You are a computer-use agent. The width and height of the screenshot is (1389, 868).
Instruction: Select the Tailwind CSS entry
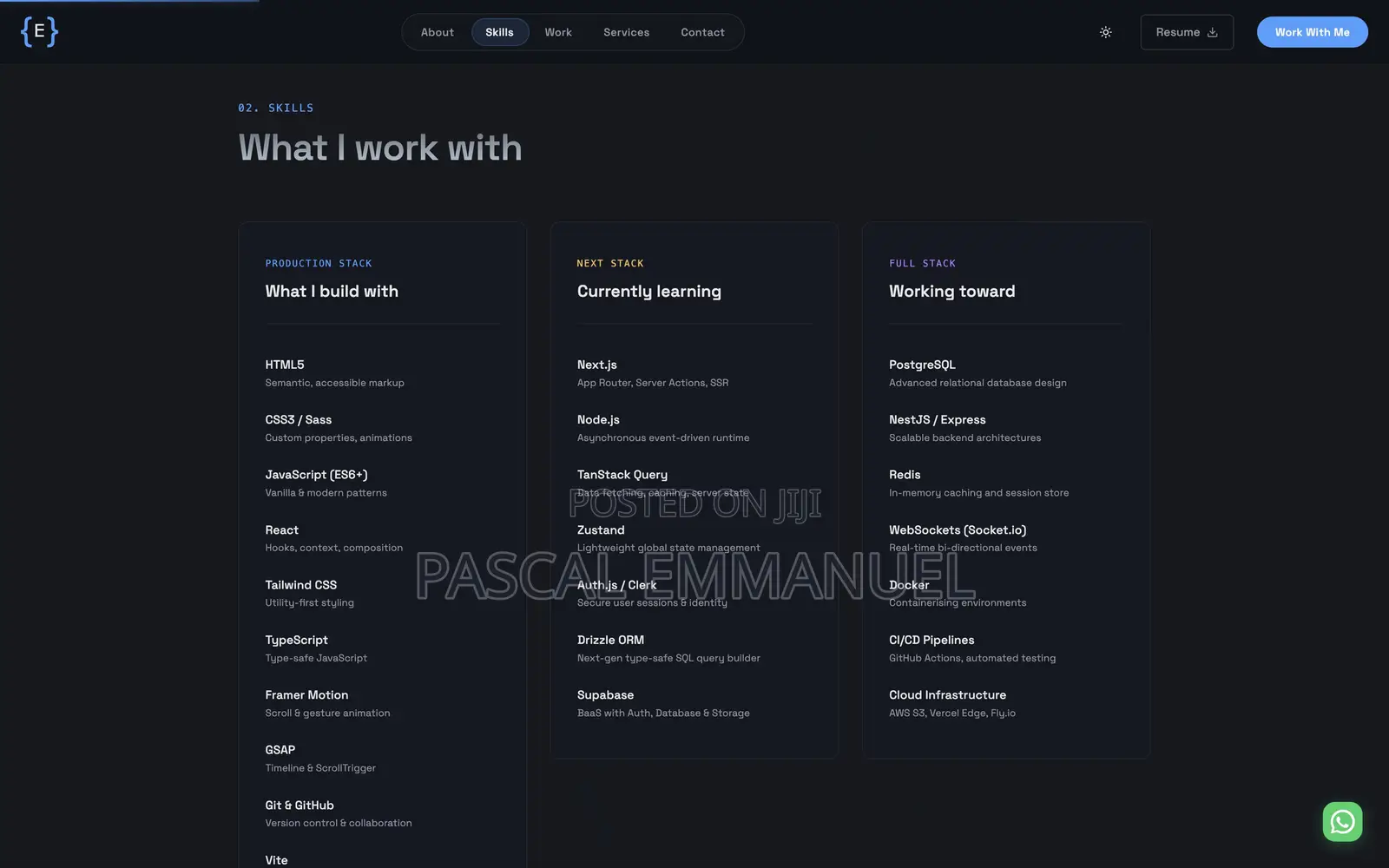tap(300, 585)
